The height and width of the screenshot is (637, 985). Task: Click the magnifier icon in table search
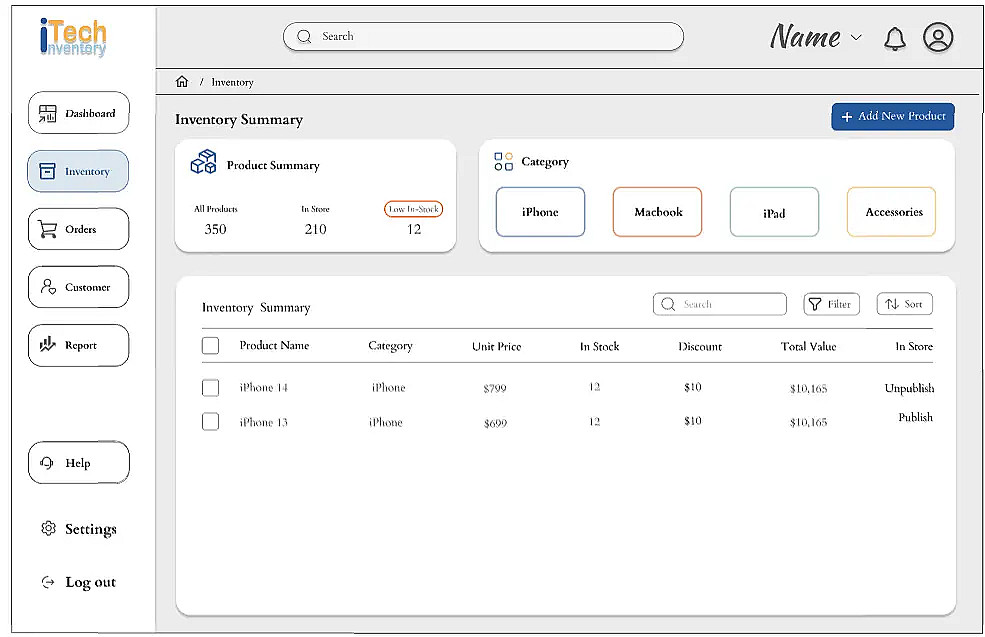668,304
